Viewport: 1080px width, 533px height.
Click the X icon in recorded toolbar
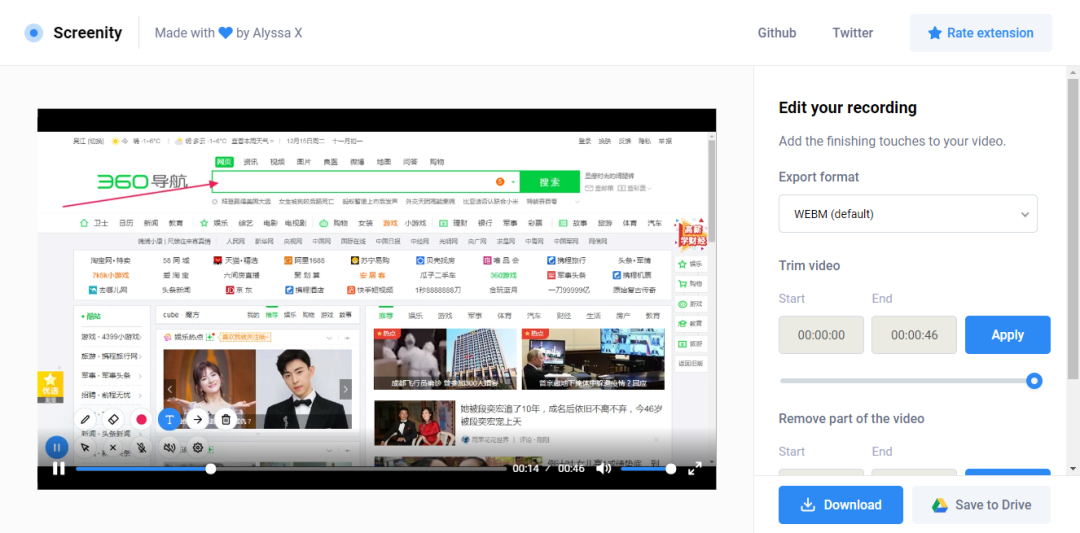(114, 448)
